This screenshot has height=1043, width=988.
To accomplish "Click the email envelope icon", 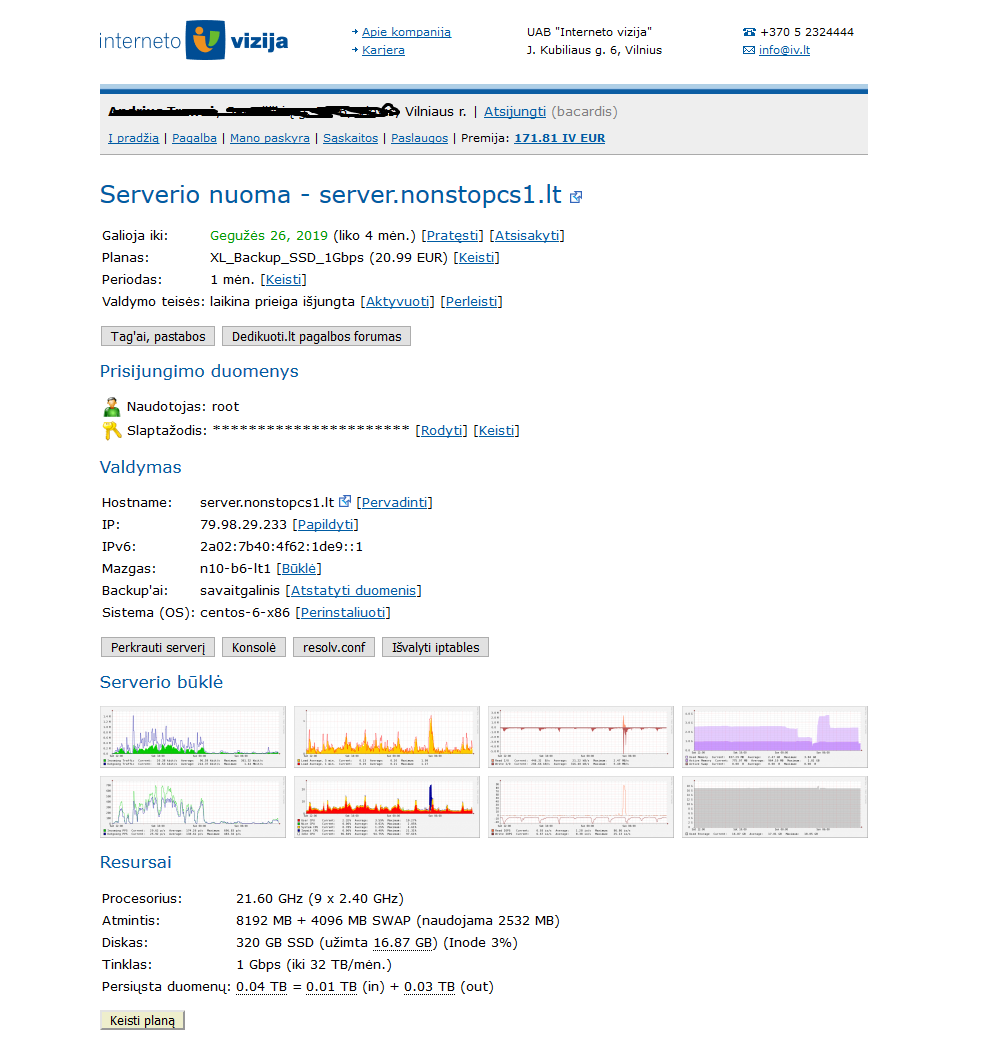I will 749,50.
